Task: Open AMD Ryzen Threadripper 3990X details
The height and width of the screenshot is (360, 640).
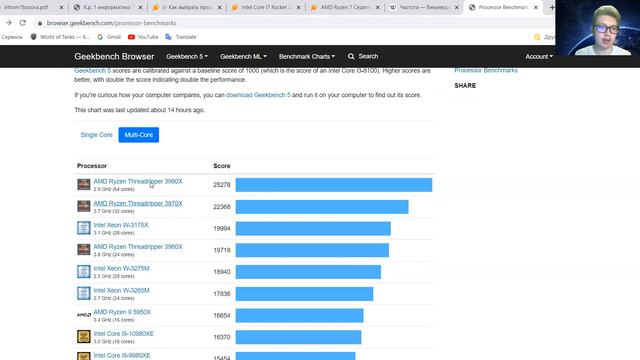Action: pos(138,181)
